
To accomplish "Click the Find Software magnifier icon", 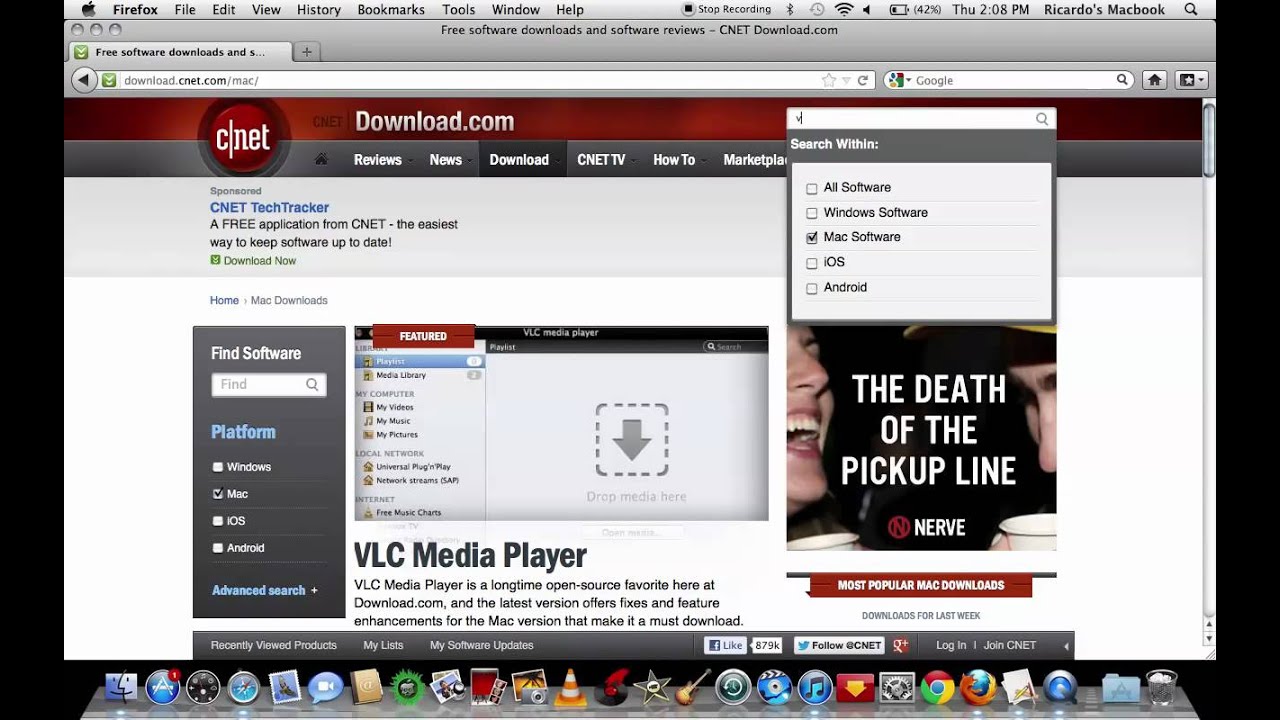I will (x=312, y=384).
